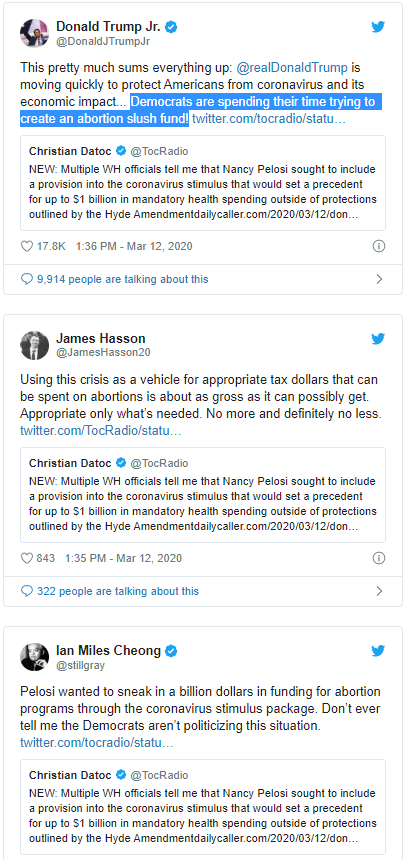This screenshot has height=860, width=406.
Task: Click the speech bubble icon beside 322 people
Action: click(x=27, y=591)
